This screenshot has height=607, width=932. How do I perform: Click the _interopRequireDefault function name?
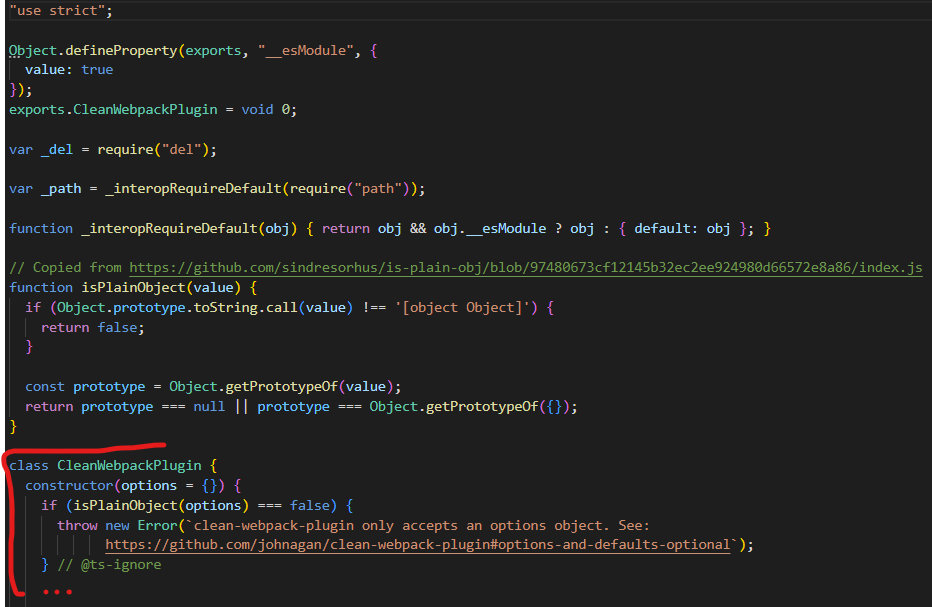tap(160, 228)
